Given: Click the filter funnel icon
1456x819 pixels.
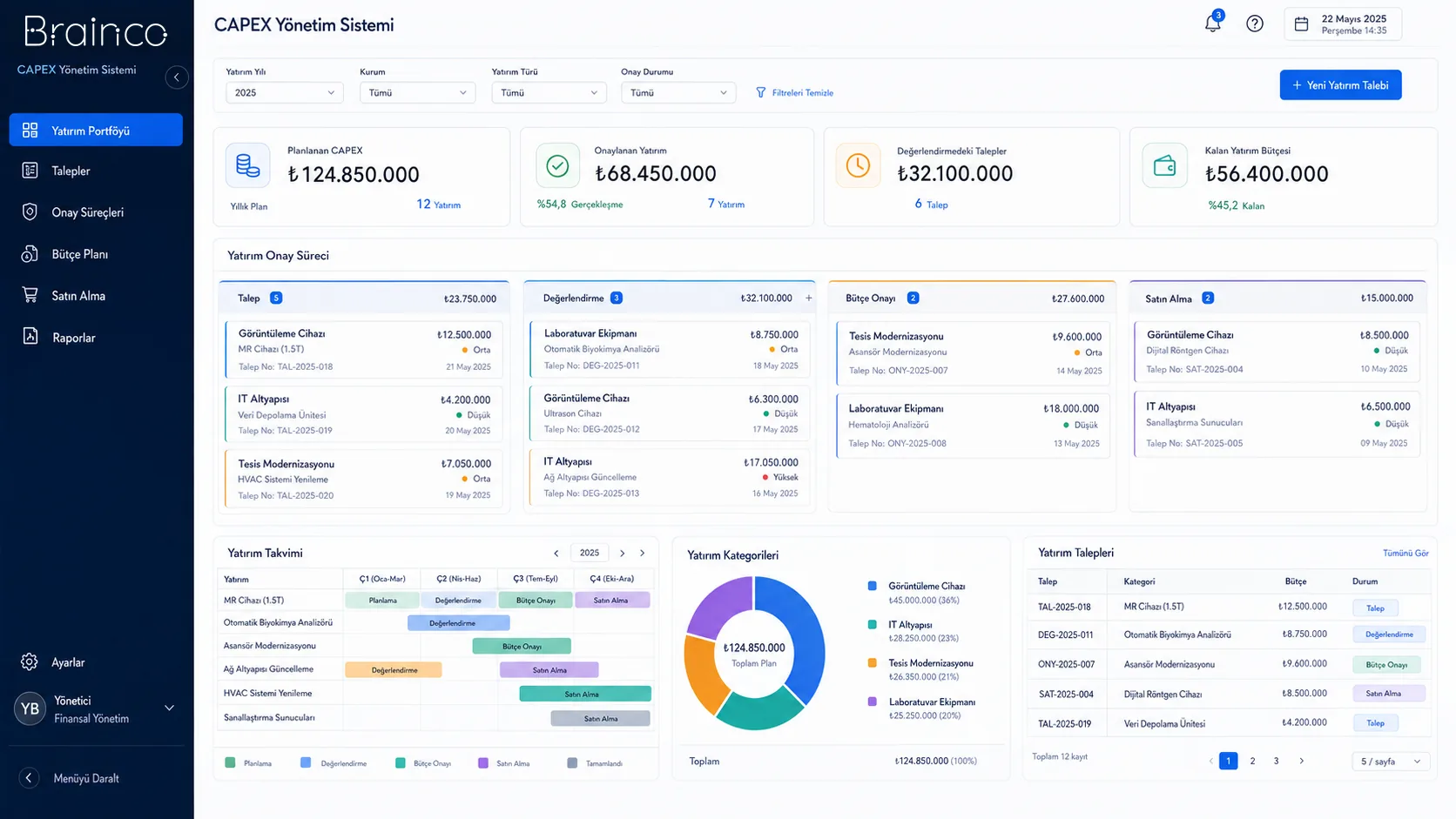Looking at the screenshot, I should pyautogui.click(x=760, y=92).
